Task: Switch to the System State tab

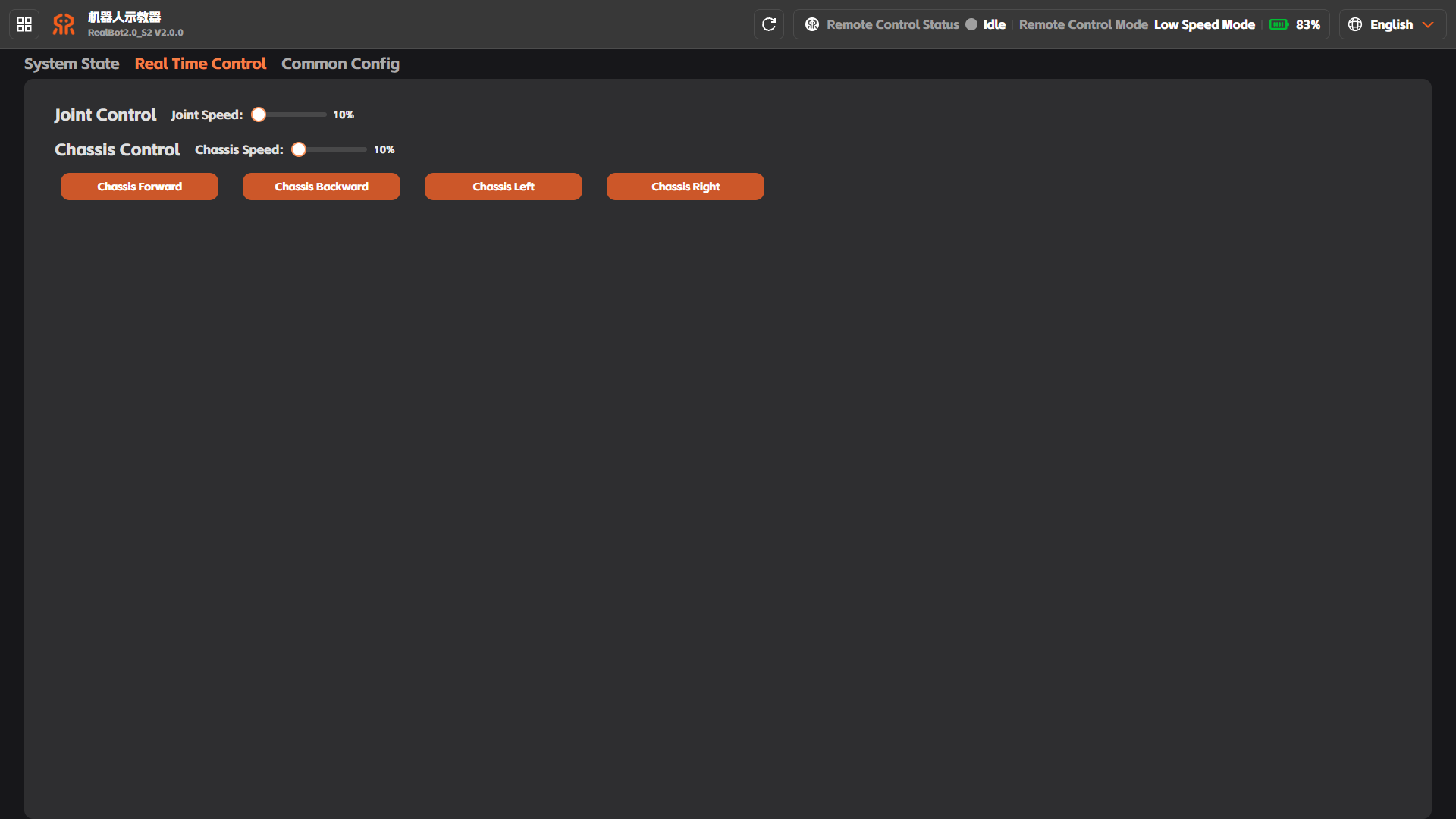Action: tap(71, 64)
